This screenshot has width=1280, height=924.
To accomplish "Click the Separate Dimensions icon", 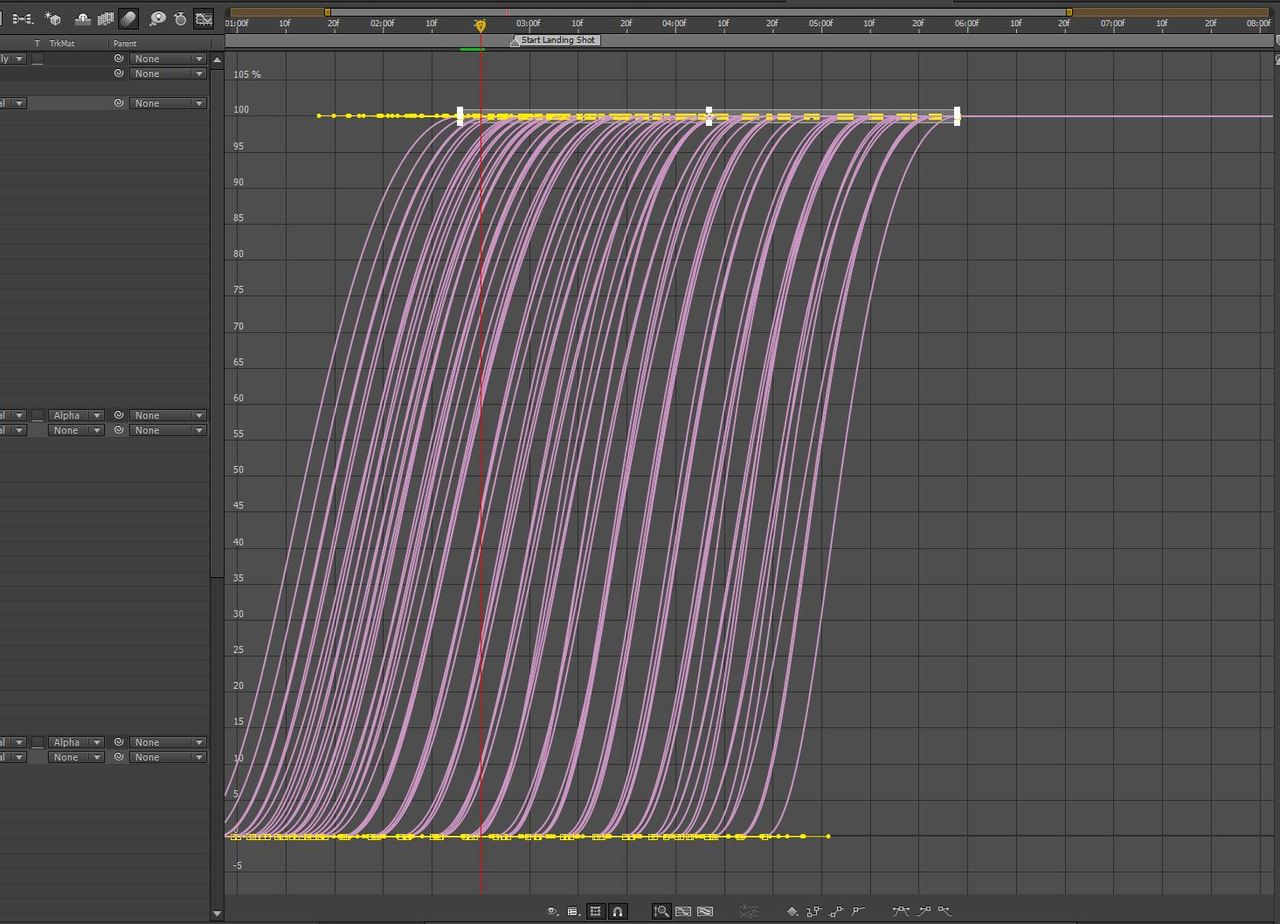I will coord(749,911).
